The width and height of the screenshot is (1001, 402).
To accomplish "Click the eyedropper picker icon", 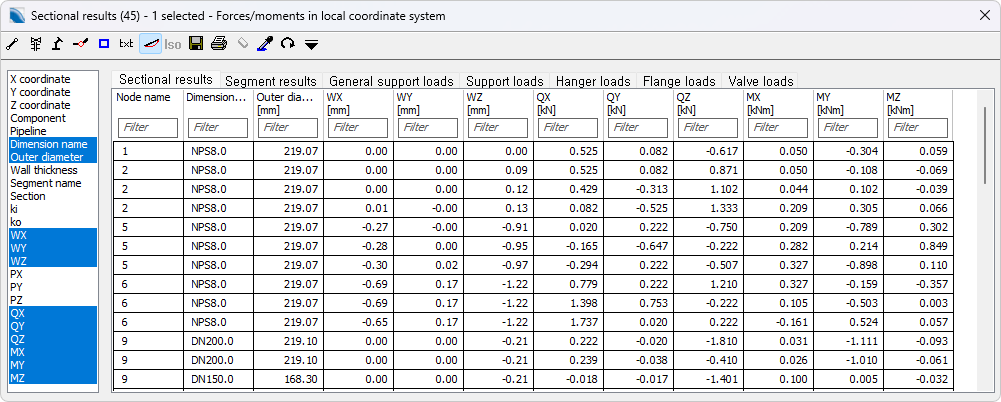I will coord(265,44).
